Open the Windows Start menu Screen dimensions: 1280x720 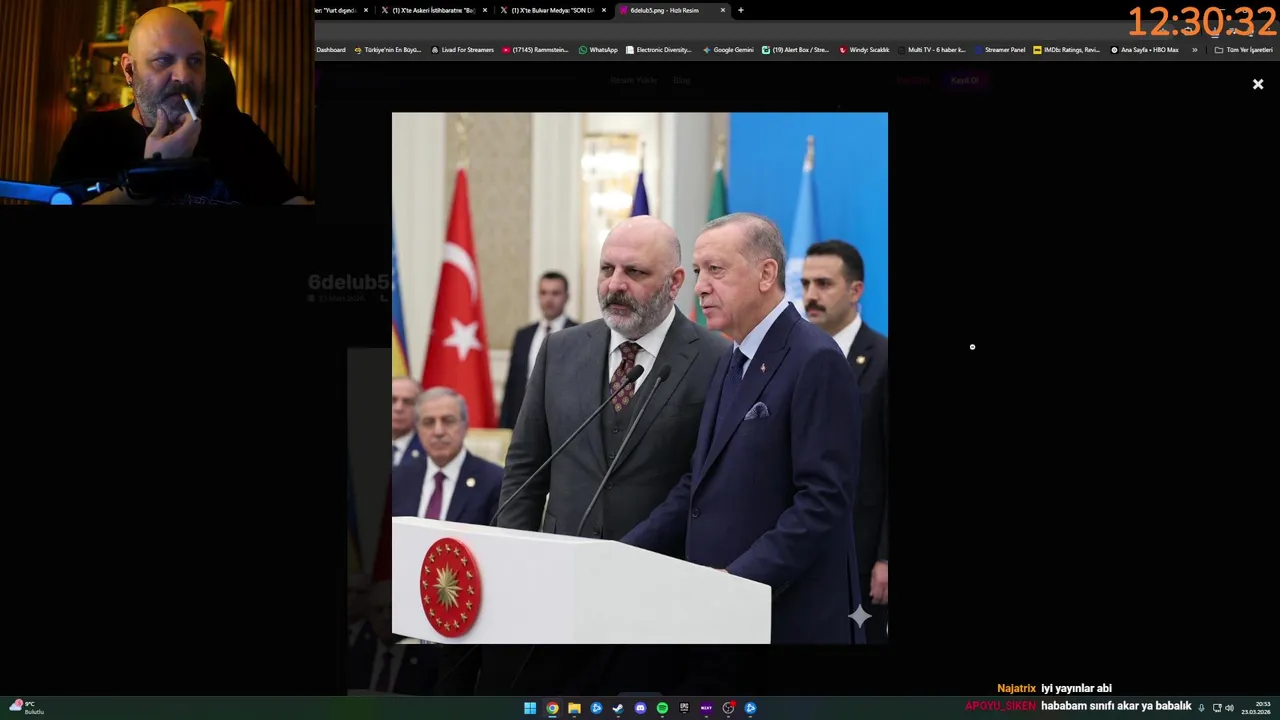(x=530, y=708)
